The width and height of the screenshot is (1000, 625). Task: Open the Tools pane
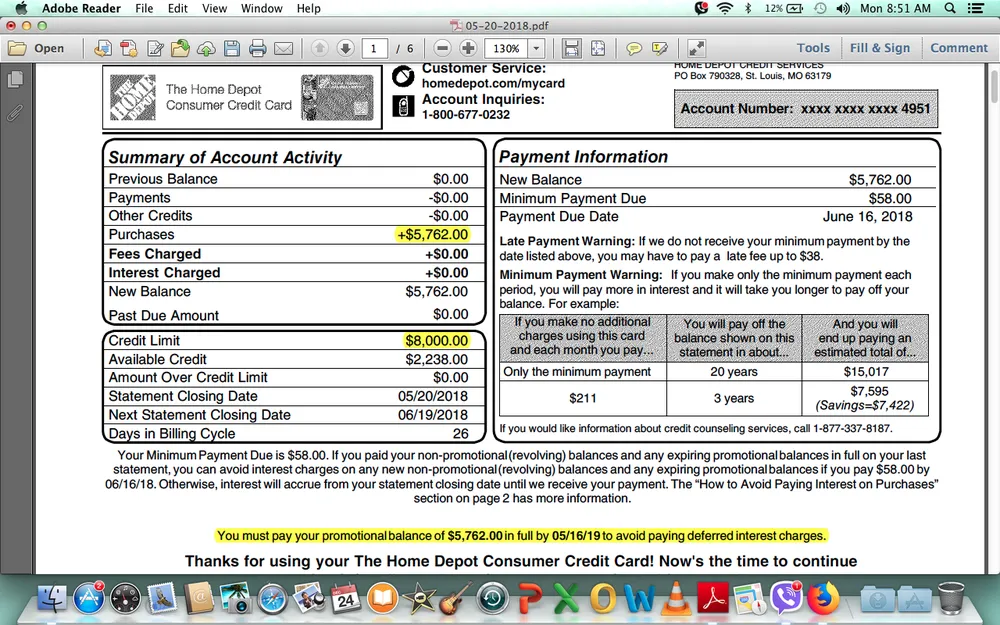813,48
